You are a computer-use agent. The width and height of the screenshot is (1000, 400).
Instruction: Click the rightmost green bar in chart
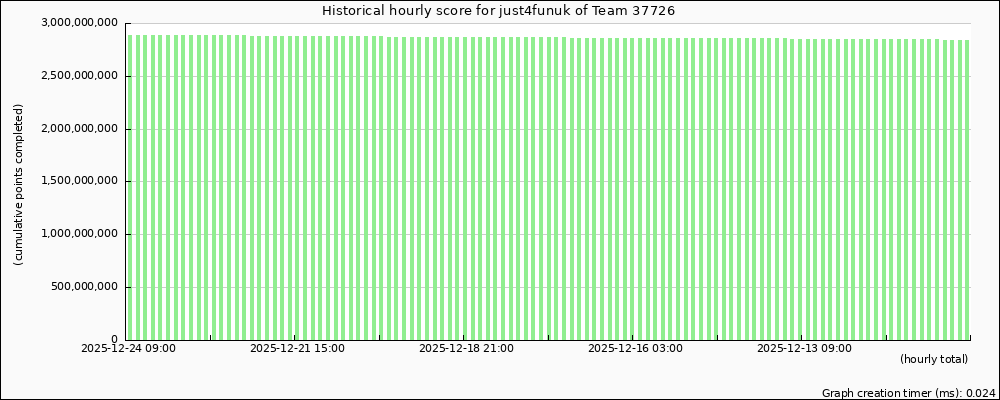(967, 190)
